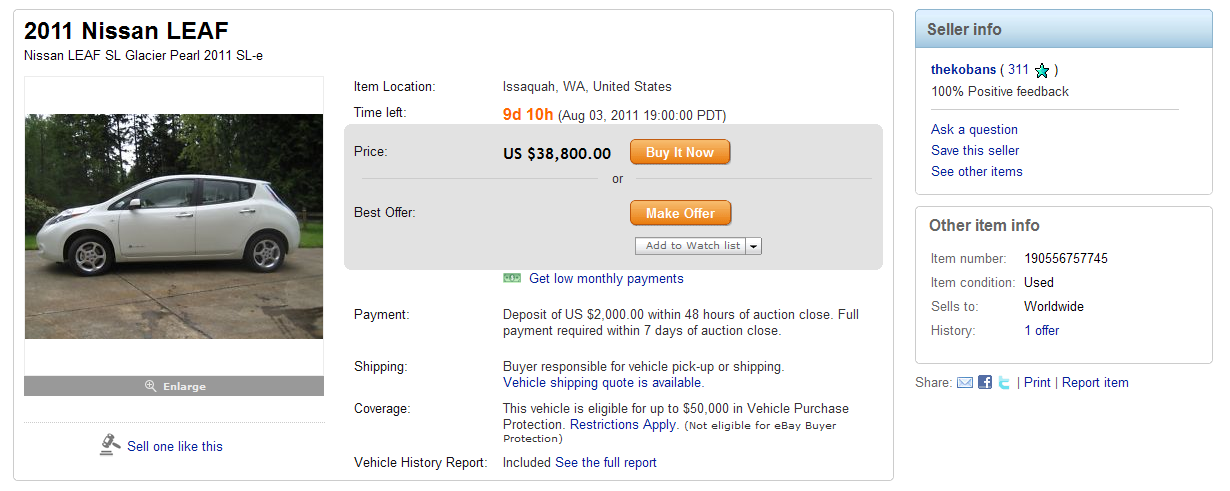The width and height of the screenshot is (1230, 491).
Task: Click the green monthly payments icon
Action: tap(512, 278)
